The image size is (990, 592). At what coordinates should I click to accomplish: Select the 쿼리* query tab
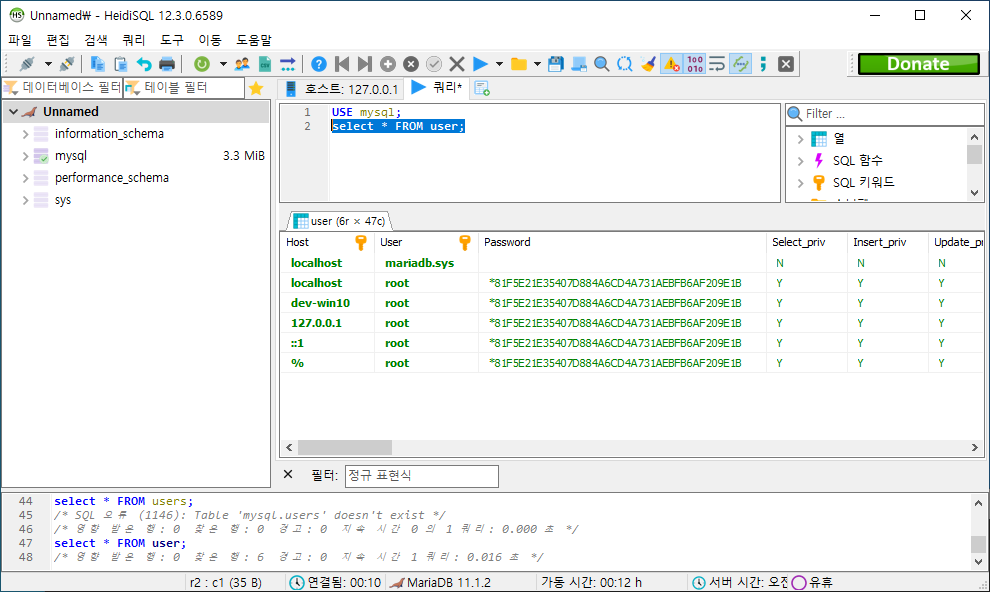(436, 88)
